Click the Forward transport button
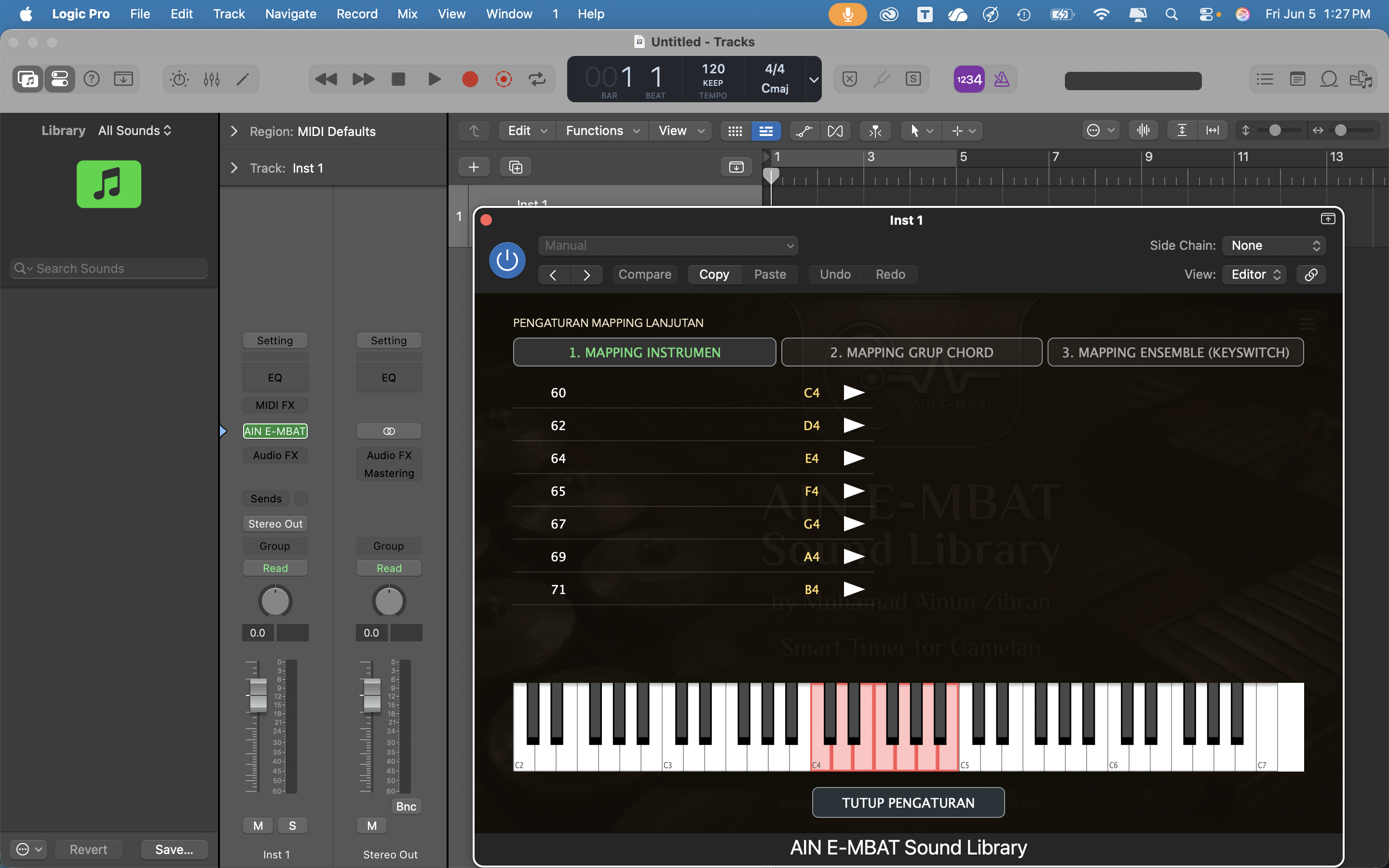Screen dimensions: 1389x868 click(x=363, y=79)
